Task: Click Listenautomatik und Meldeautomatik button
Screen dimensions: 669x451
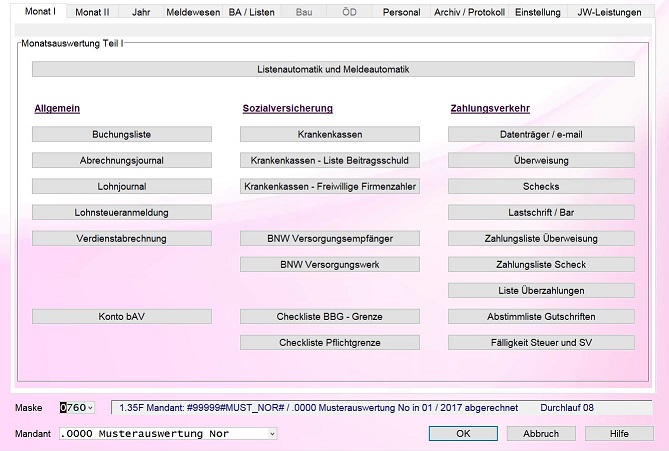Action: (333, 69)
